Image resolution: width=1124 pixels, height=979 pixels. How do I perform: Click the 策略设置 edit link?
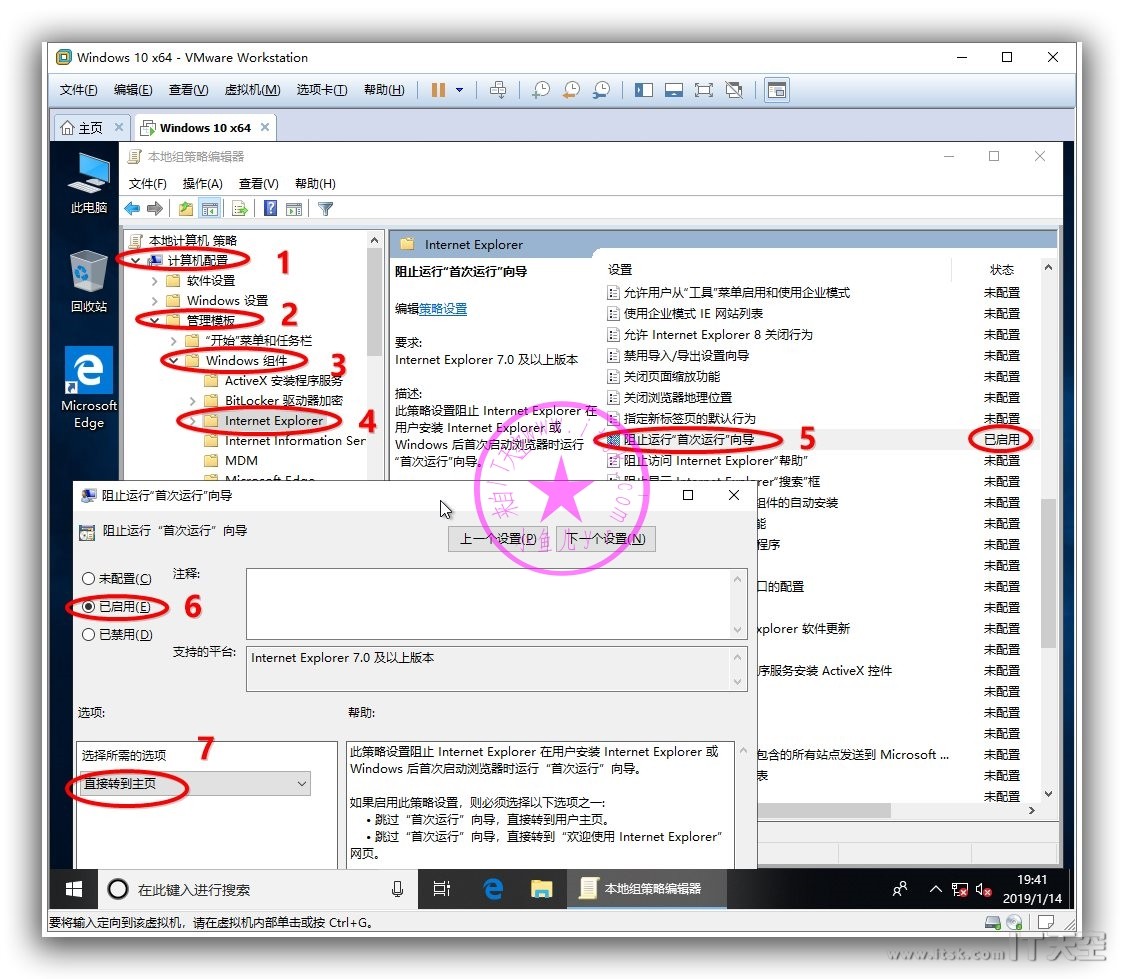pos(443,309)
